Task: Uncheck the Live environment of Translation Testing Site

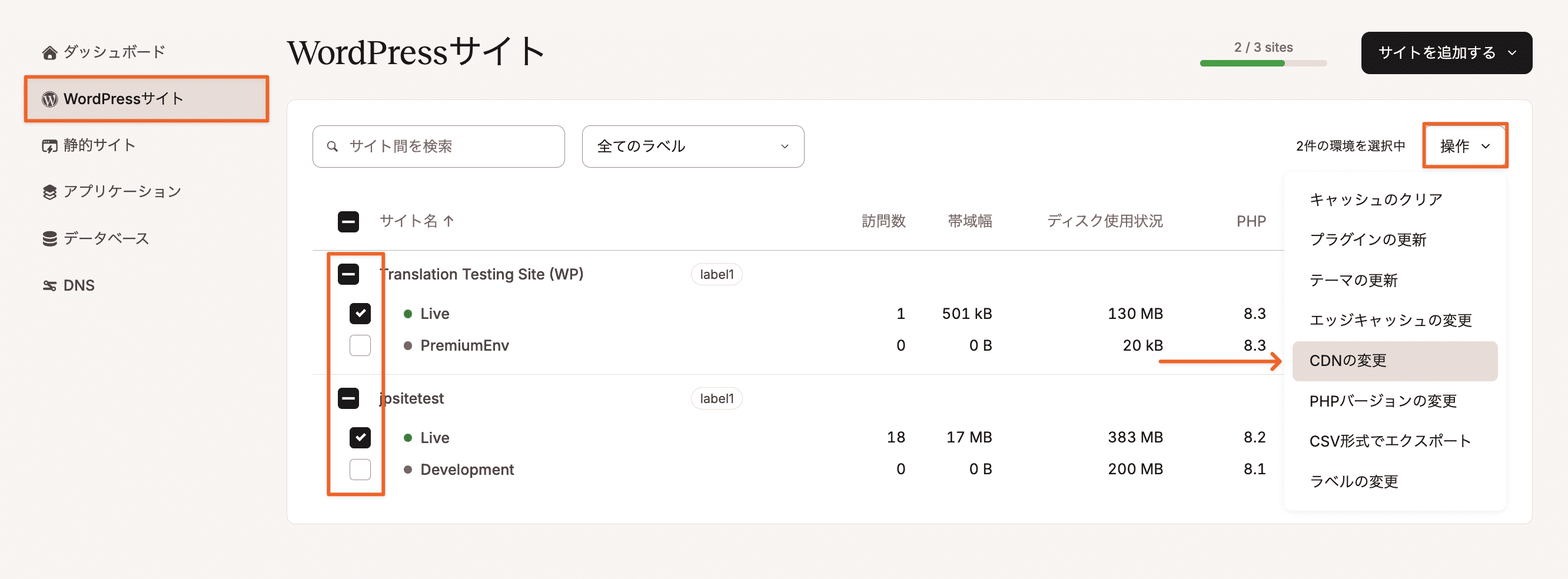Action: (360, 314)
